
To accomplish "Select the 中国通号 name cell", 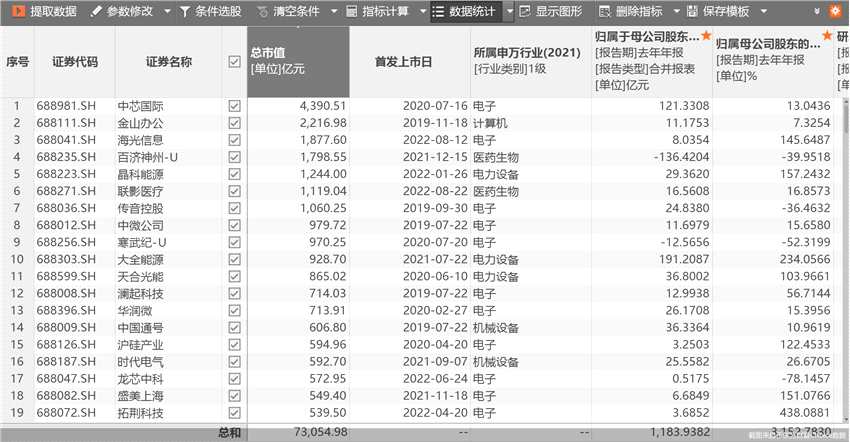I will pyautogui.click(x=140, y=328).
